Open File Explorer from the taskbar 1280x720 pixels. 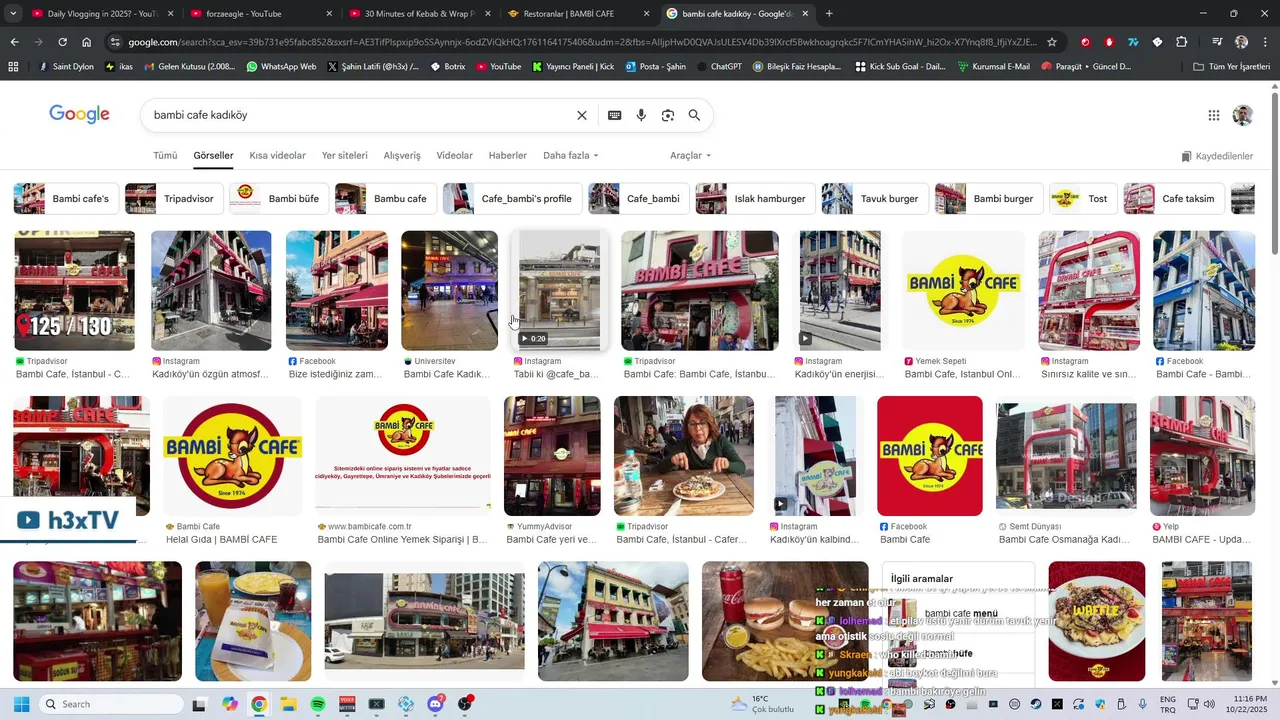[x=288, y=704]
